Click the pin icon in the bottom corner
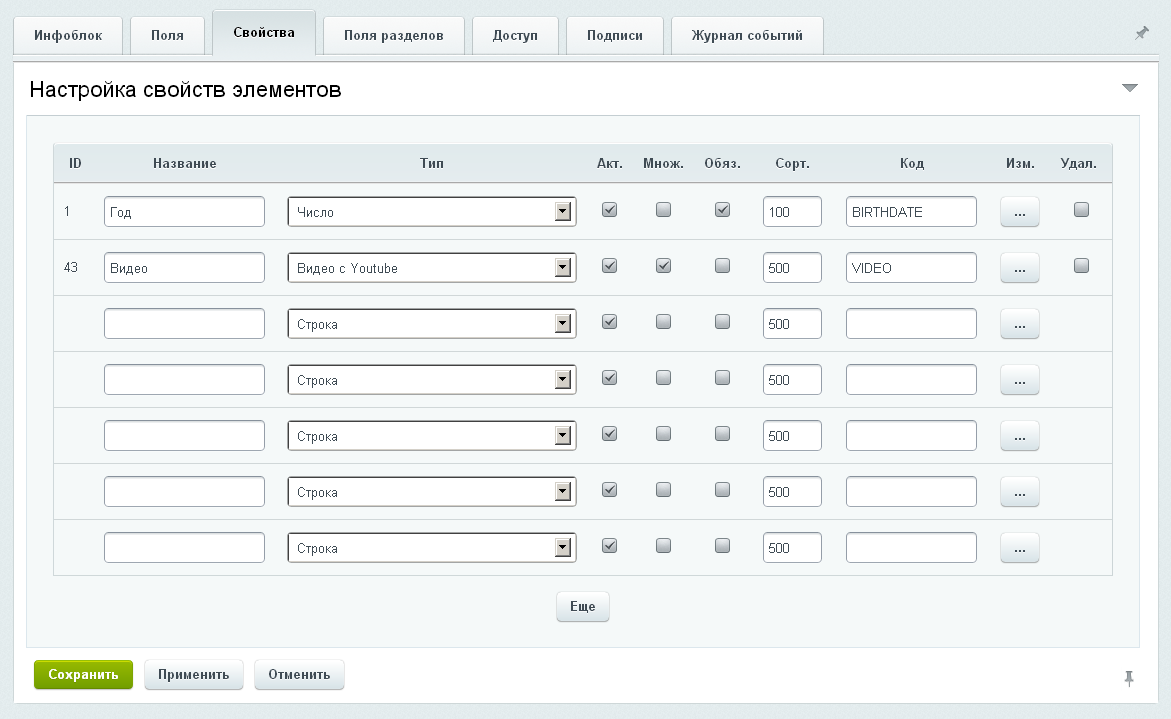1171x719 pixels. pos(1129,678)
